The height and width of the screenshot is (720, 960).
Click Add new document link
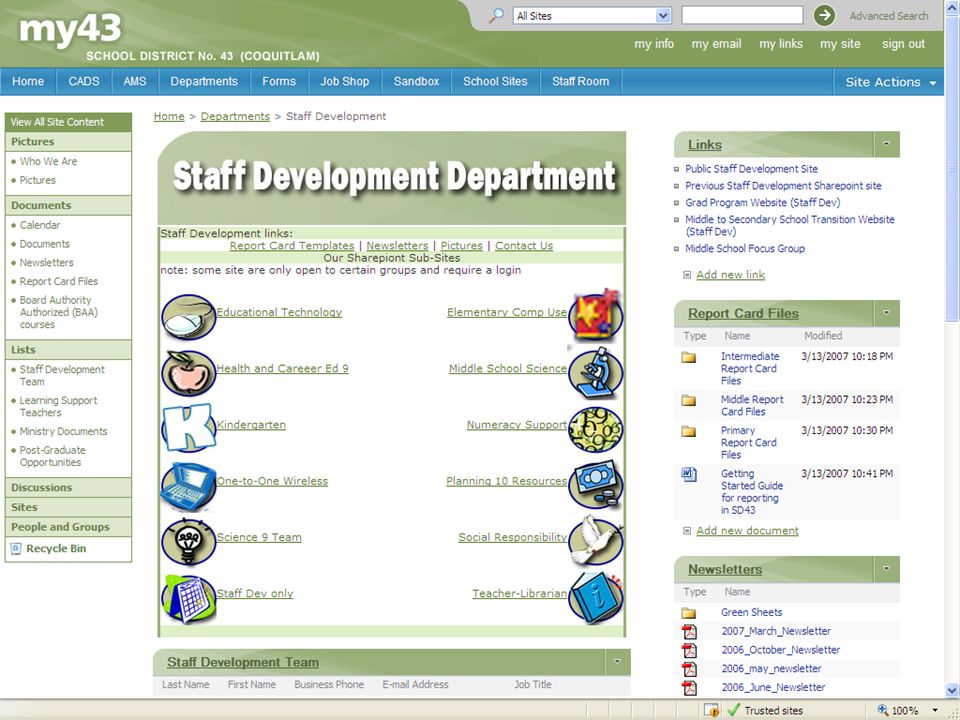pos(748,531)
